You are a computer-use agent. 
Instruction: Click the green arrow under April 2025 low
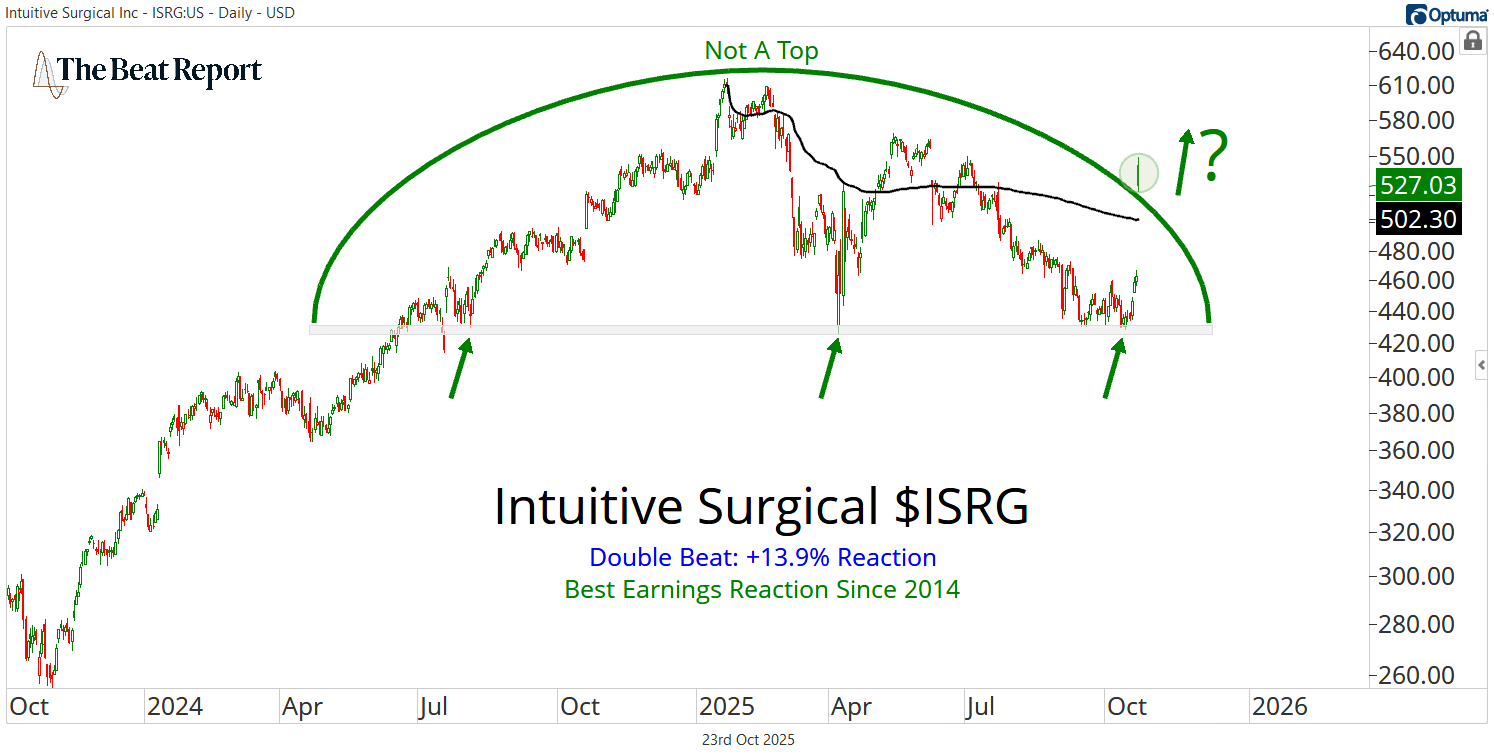click(x=830, y=368)
